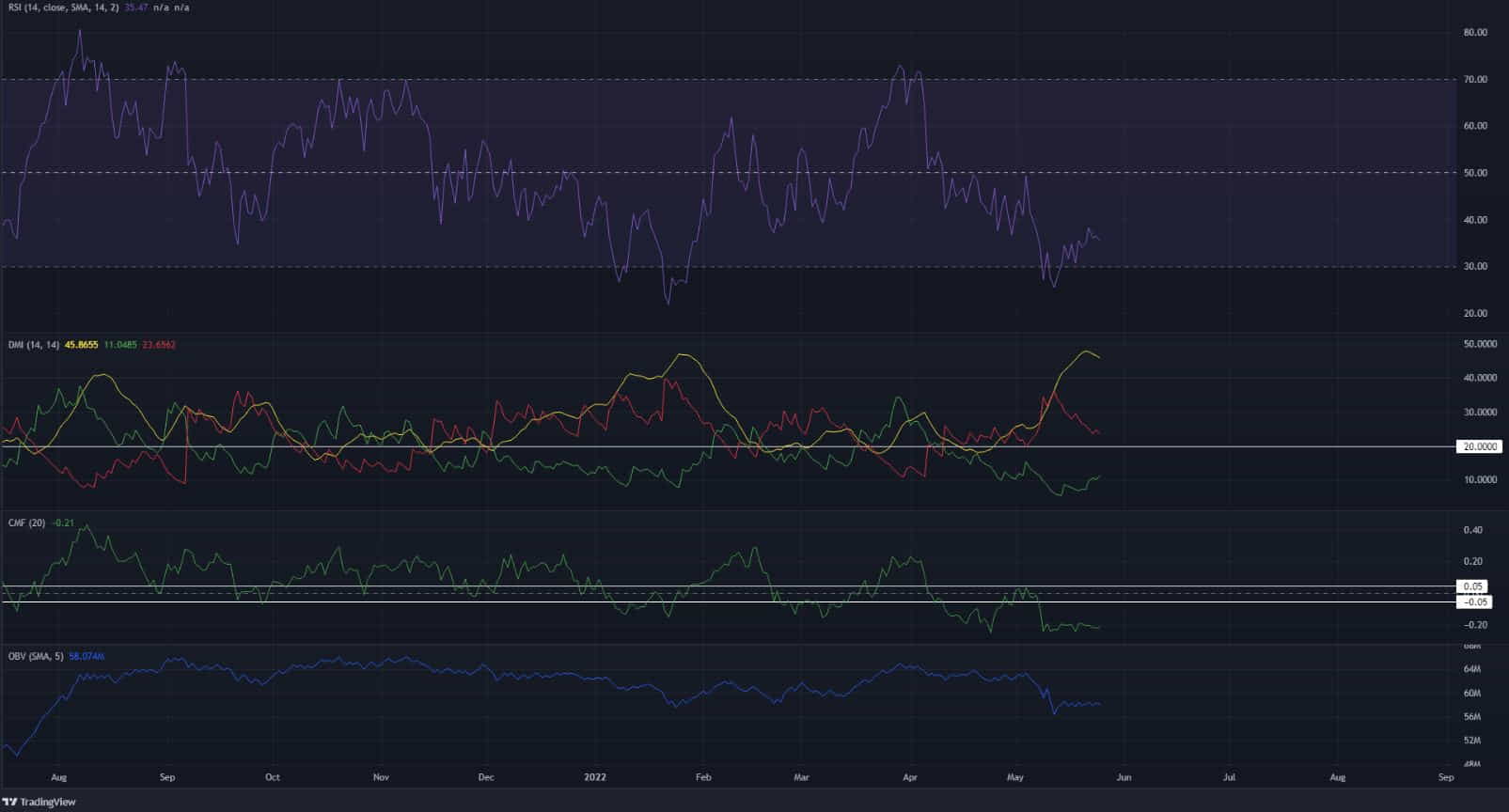
Task: Select the RSI (14, close, SMA, 14, 2) legend
Action: click(64, 7)
